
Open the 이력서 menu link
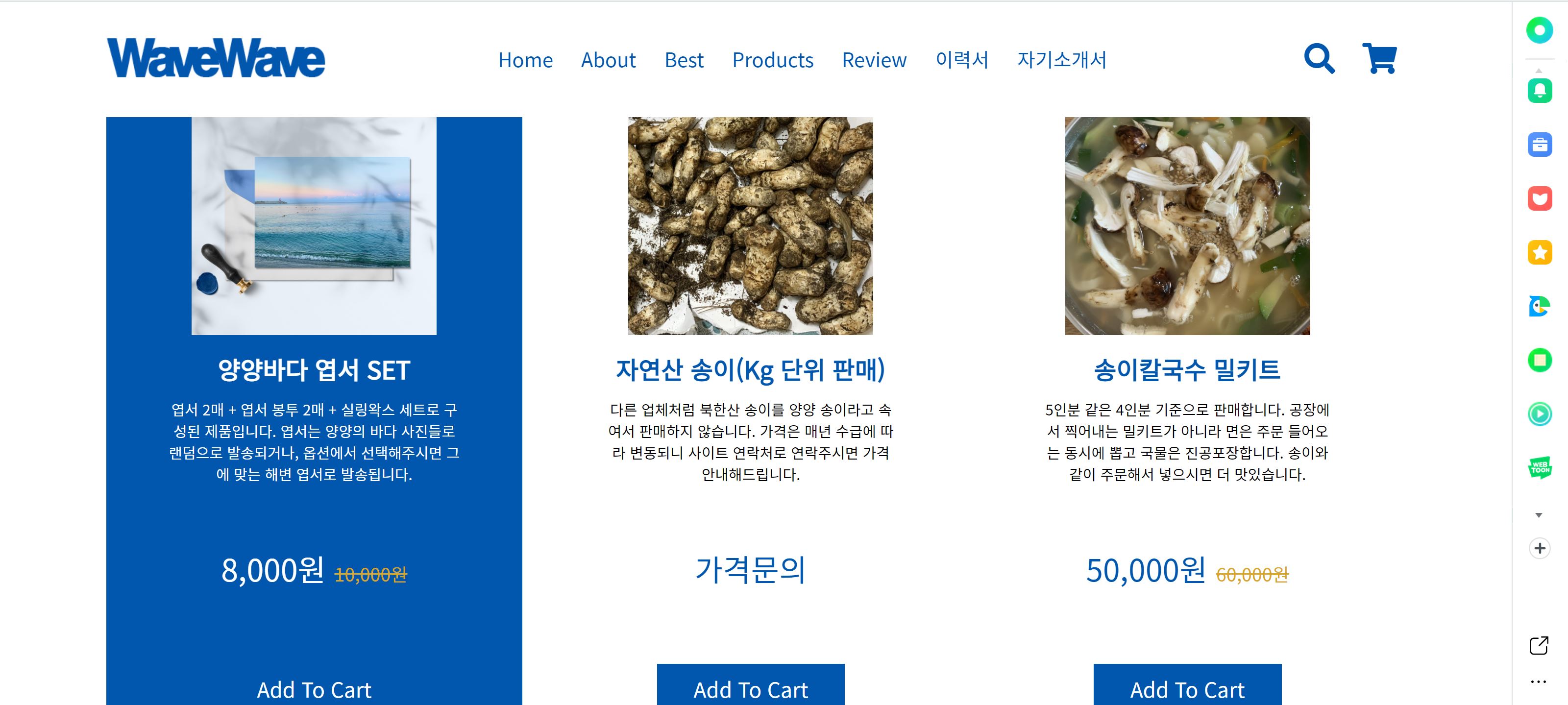[x=962, y=60]
